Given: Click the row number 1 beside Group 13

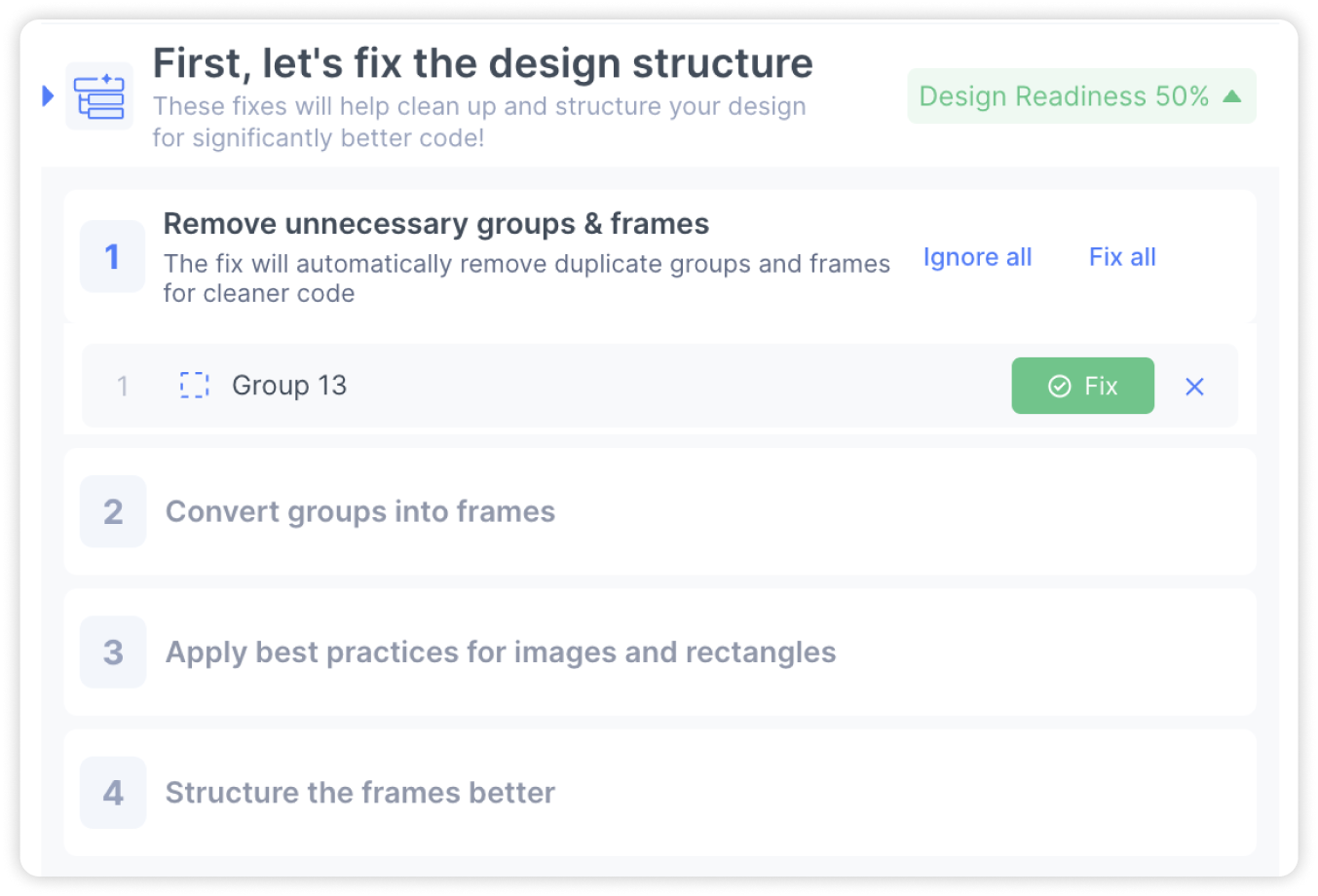Looking at the screenshot, I should pos(124,386).
